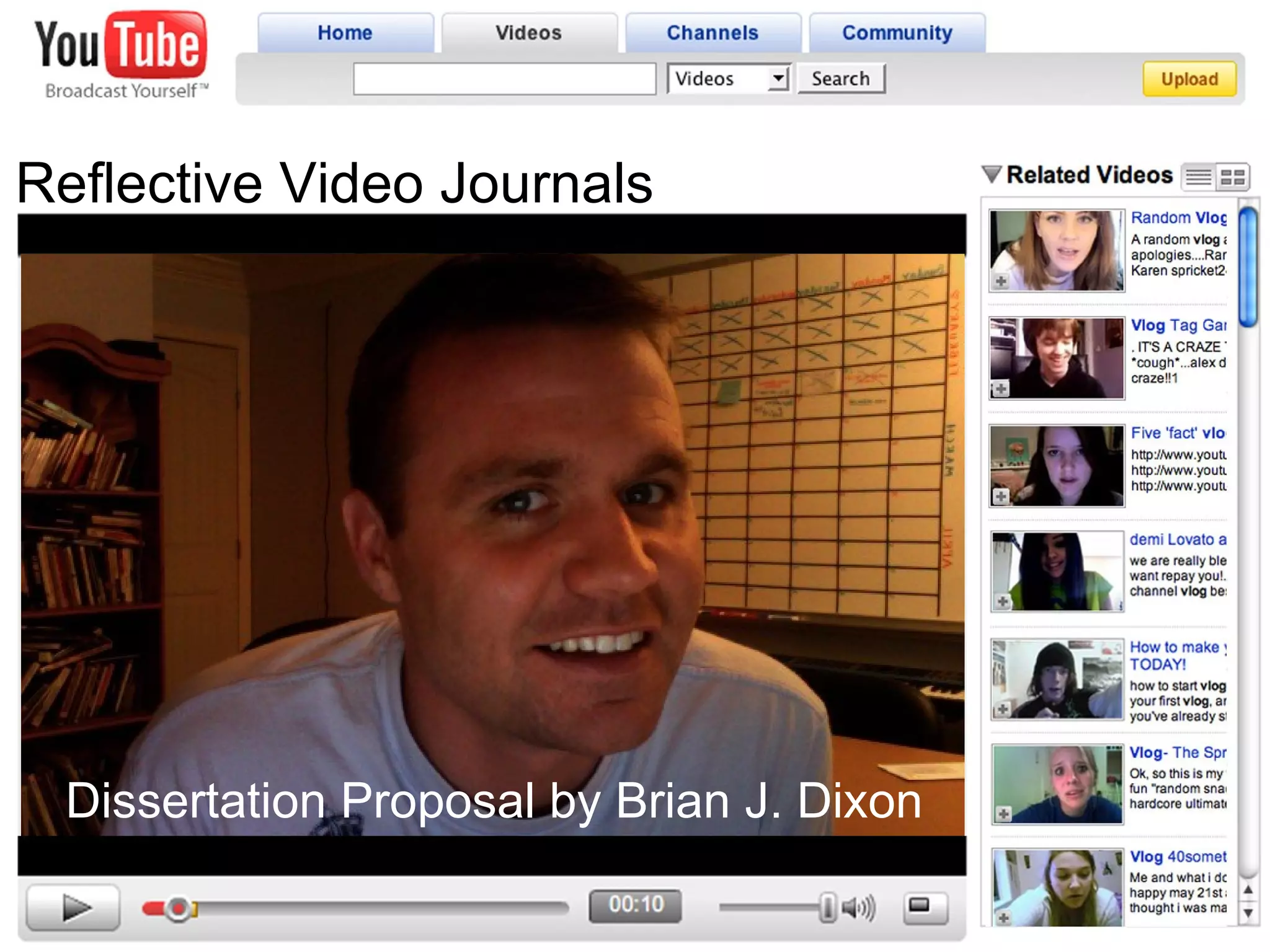Open the Channels tab
This screenshot has height=952, width=1270.
coord(713,33)
